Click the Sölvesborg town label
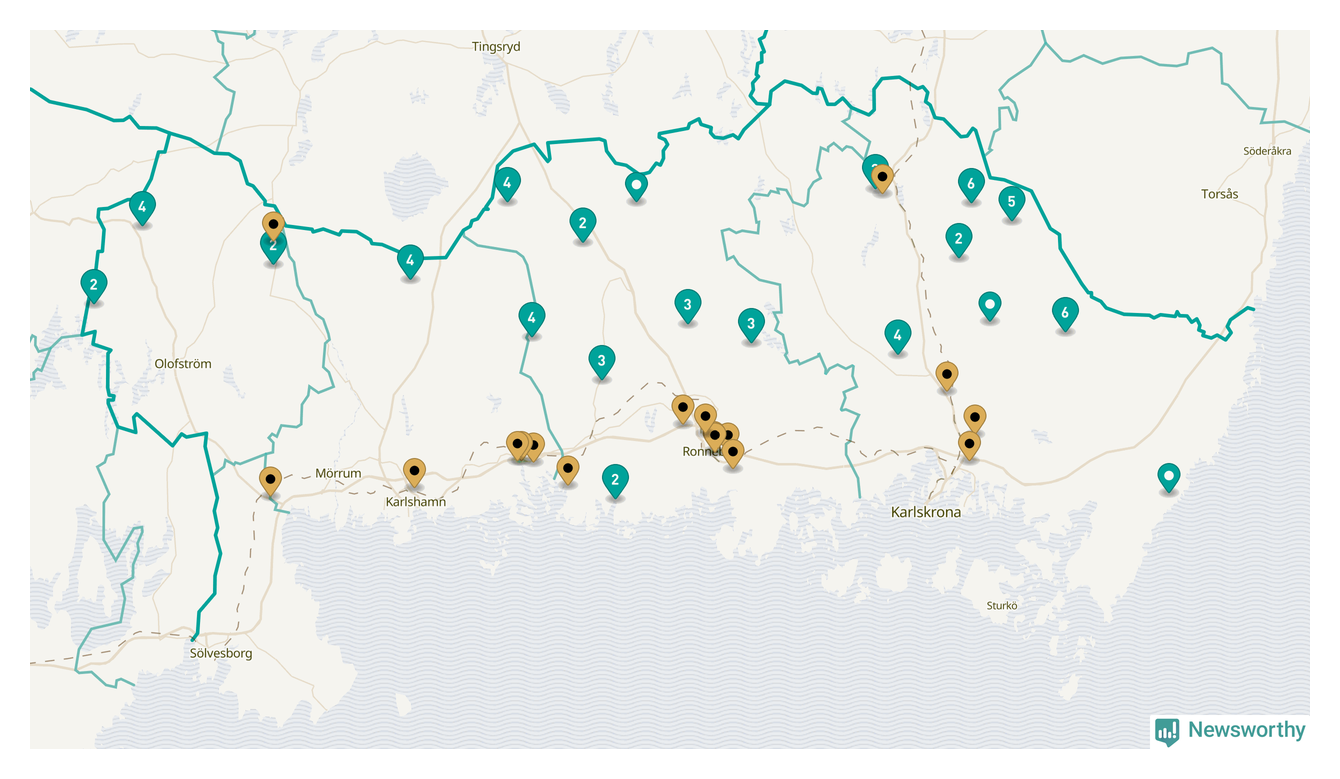 tap(221, 653)
